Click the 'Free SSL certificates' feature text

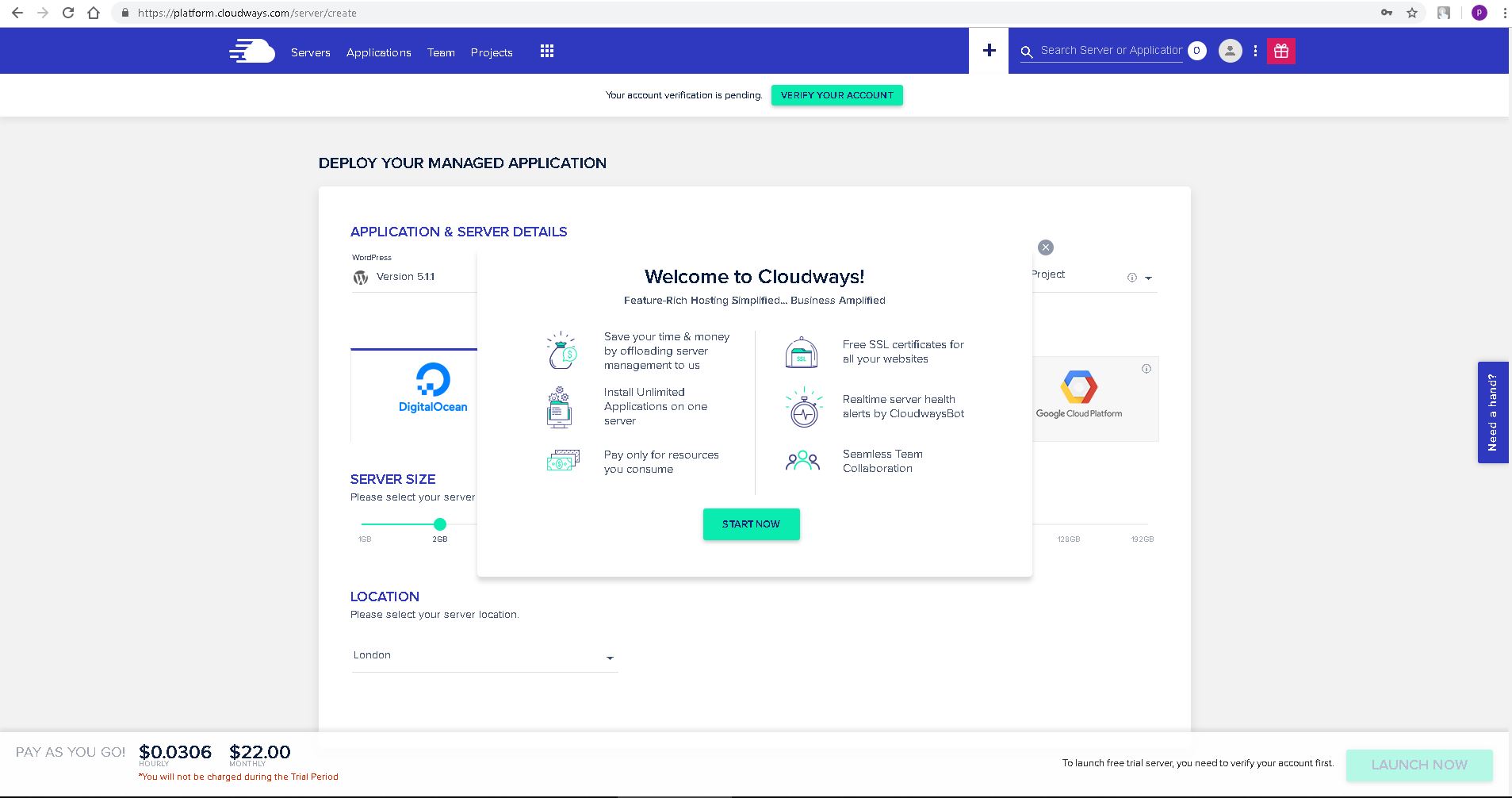pyautogui.click(x=903, y=351)
